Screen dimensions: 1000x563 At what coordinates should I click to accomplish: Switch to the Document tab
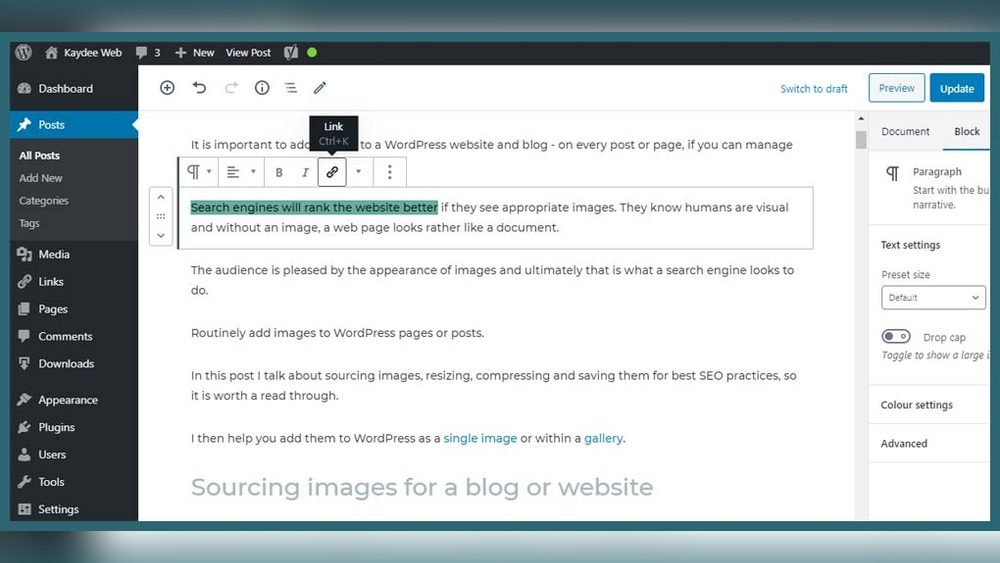pos(905,131)
